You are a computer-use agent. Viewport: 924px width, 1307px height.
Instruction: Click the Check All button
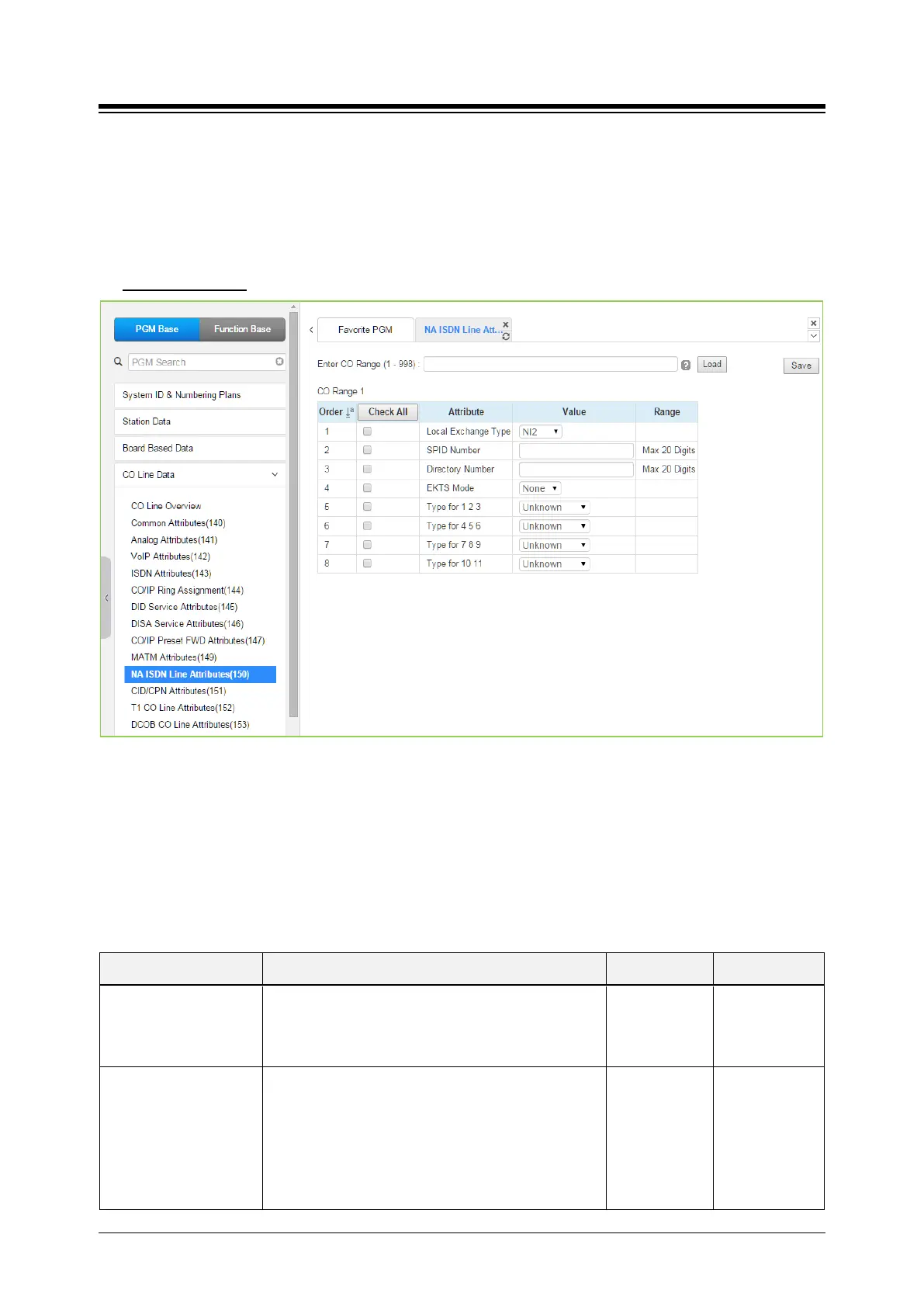pos(388,412)
